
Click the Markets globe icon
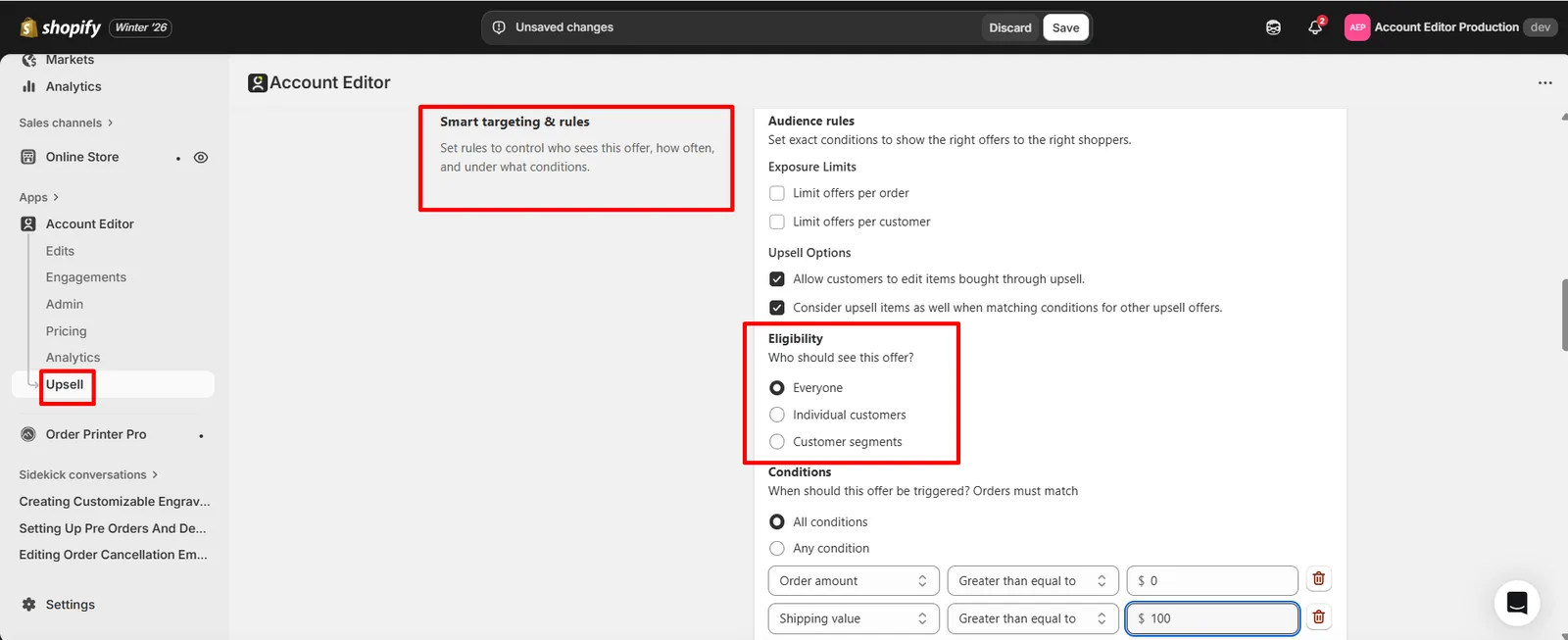28,60
